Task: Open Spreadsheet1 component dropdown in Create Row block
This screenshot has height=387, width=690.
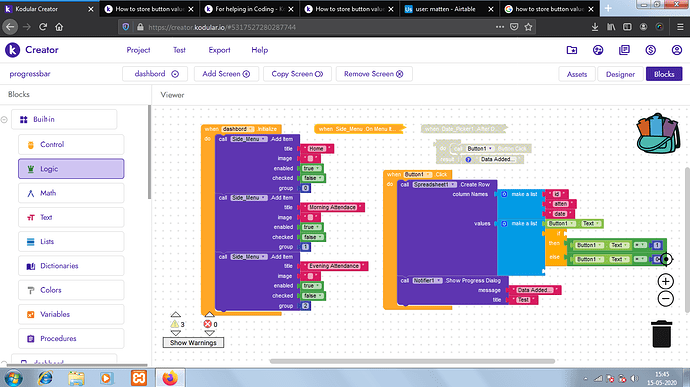Action: click(x=435, y=184)
